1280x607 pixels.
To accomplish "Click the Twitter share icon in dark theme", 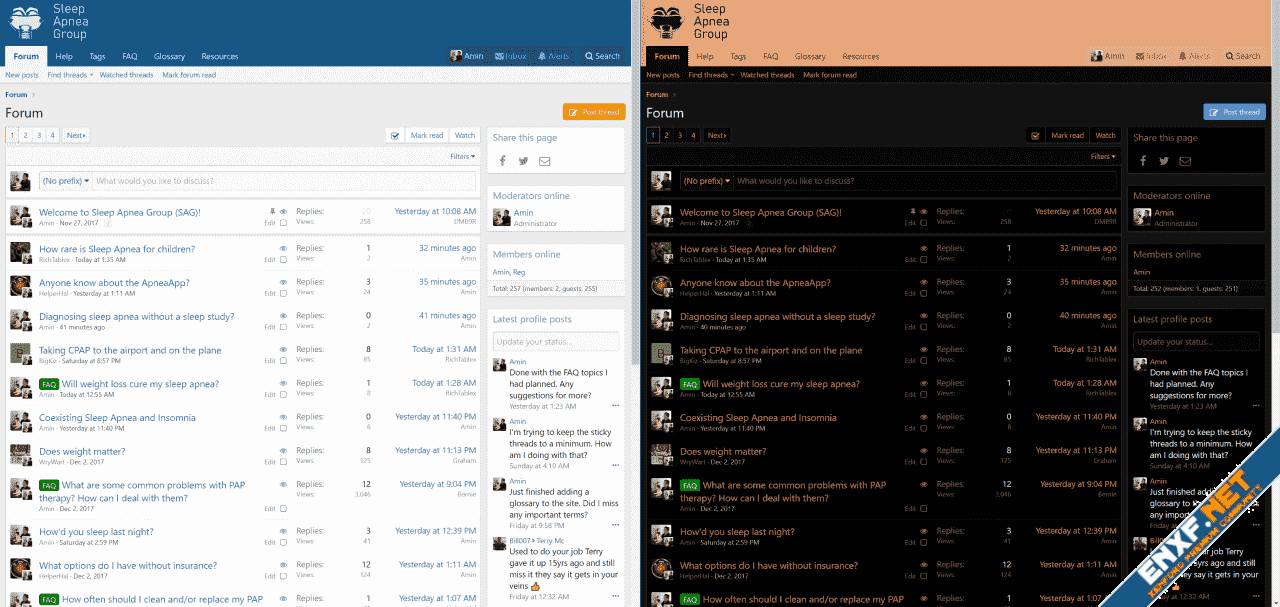I will (x=1164, y=161).
